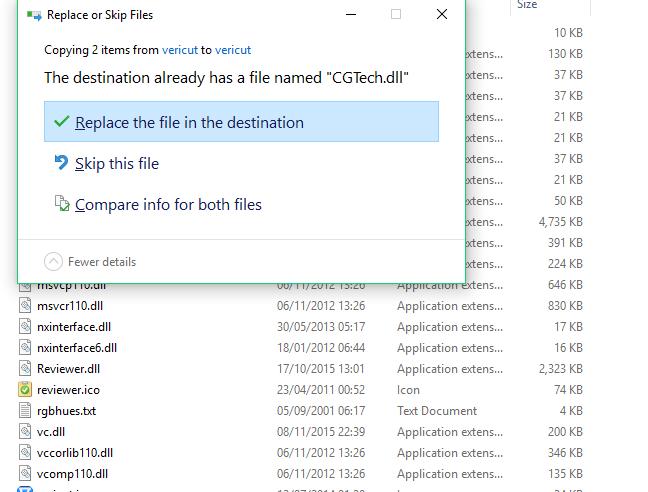
Task: Click the 130 KB size value
Action: tap(565, 54)
